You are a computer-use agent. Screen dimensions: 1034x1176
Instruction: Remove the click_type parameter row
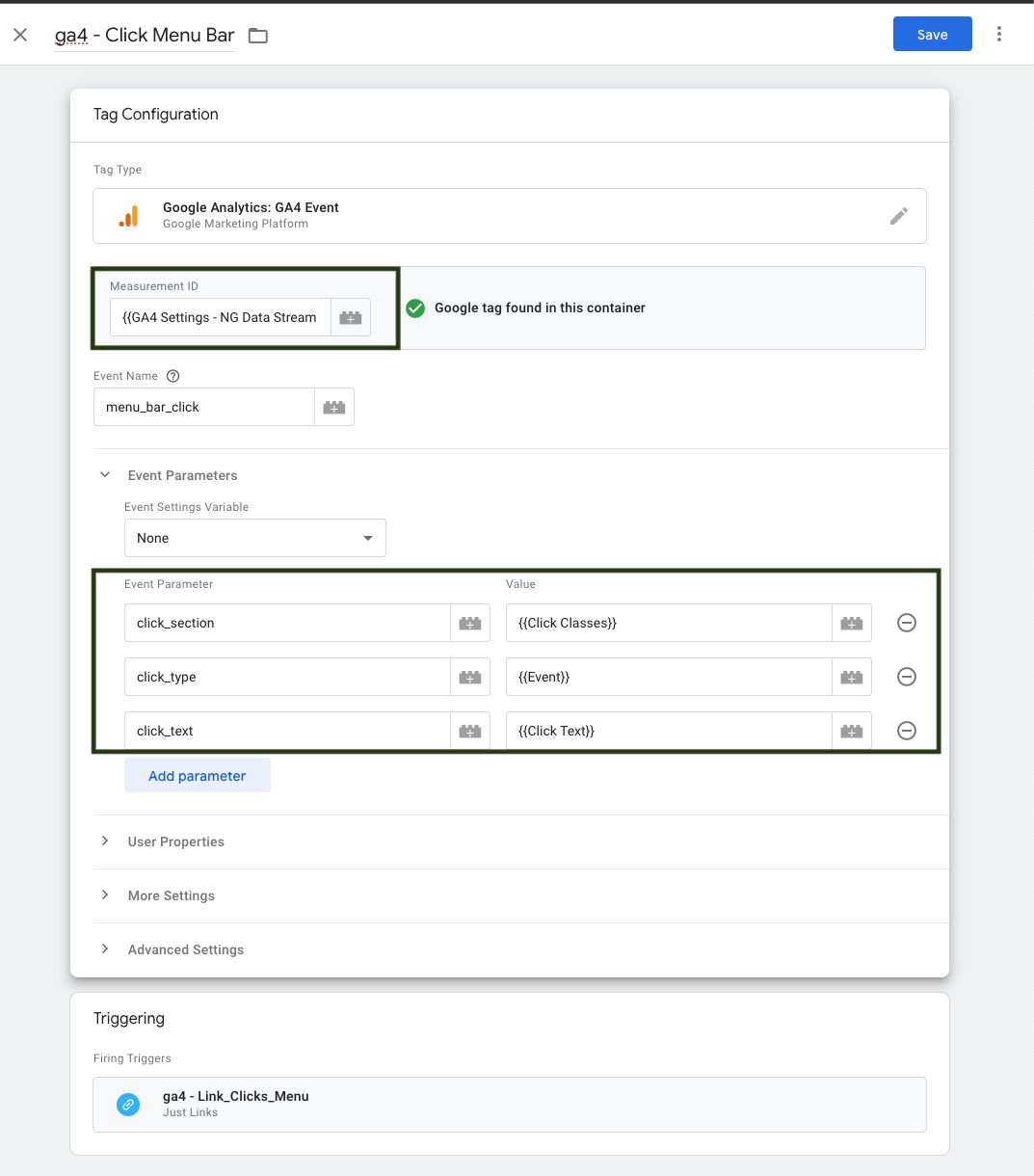pyautogui.click(x=907, y=677)
